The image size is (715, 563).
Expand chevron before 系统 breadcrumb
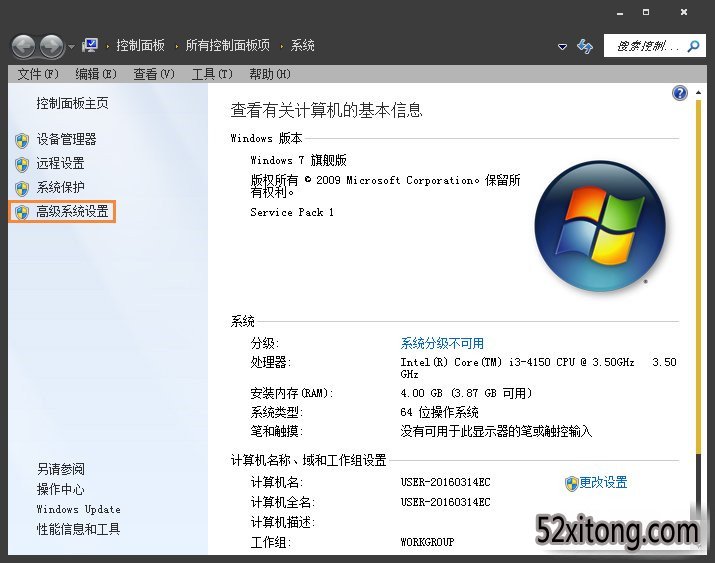(282, 46)
